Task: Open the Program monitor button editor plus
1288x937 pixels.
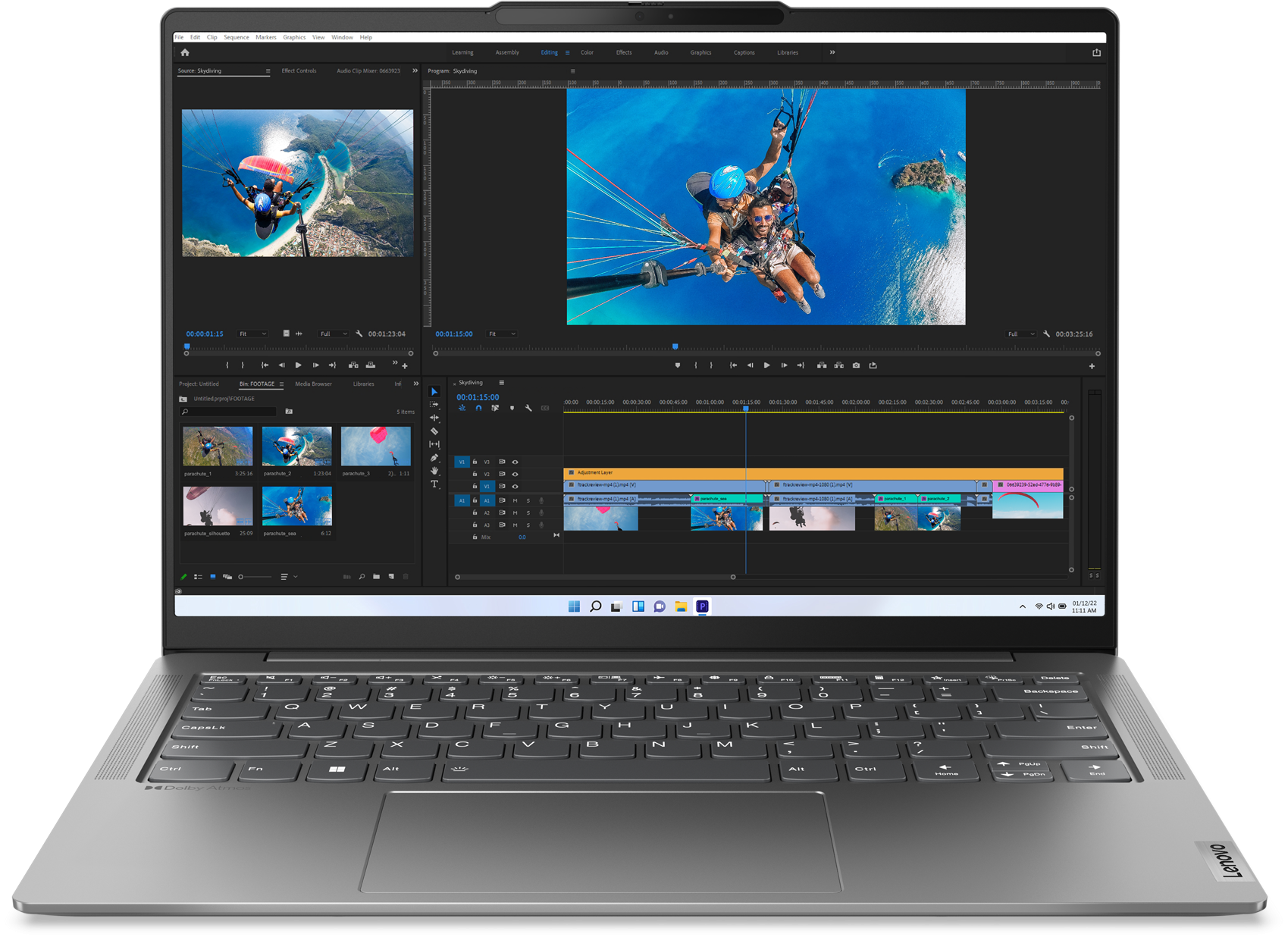Action: click(x=1092, y=366)
